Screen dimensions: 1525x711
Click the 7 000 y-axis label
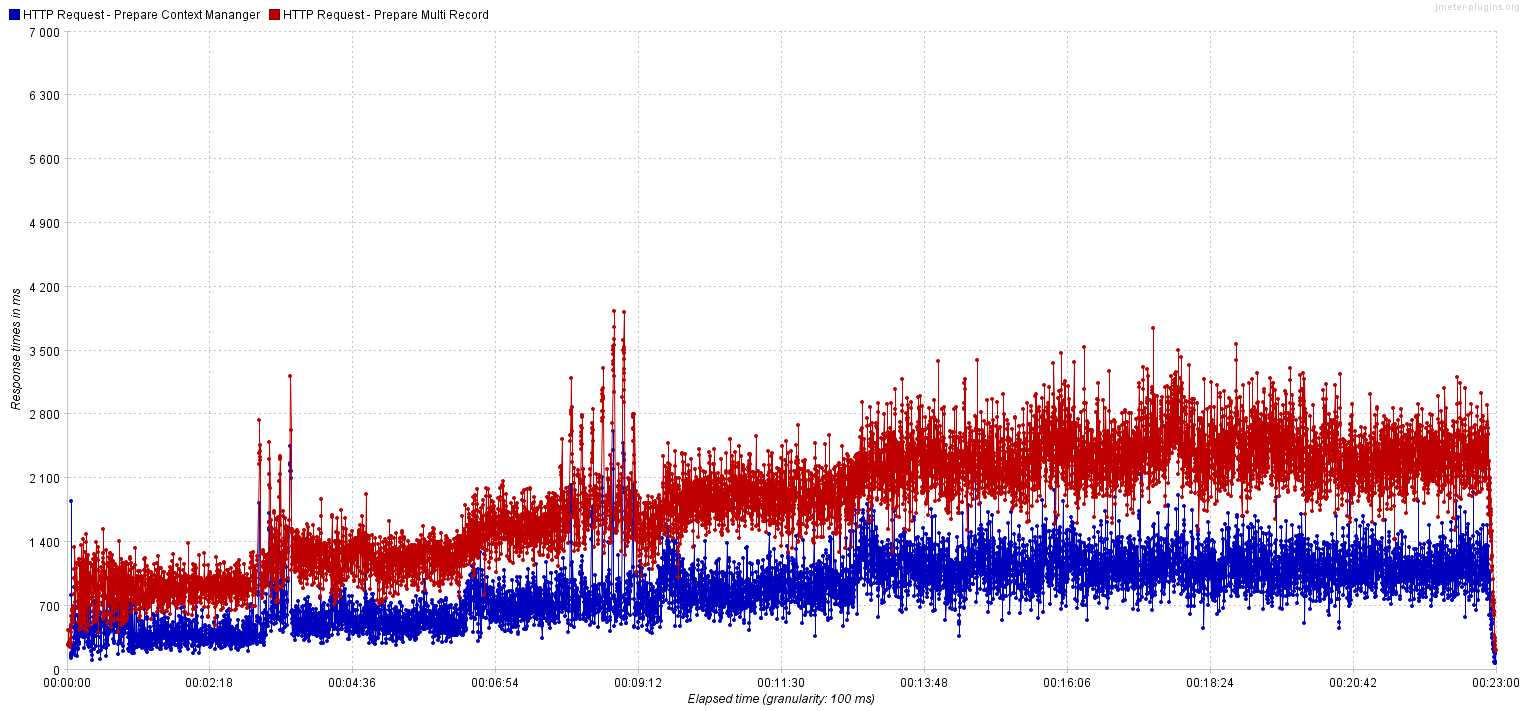click(x=44, y=32)
